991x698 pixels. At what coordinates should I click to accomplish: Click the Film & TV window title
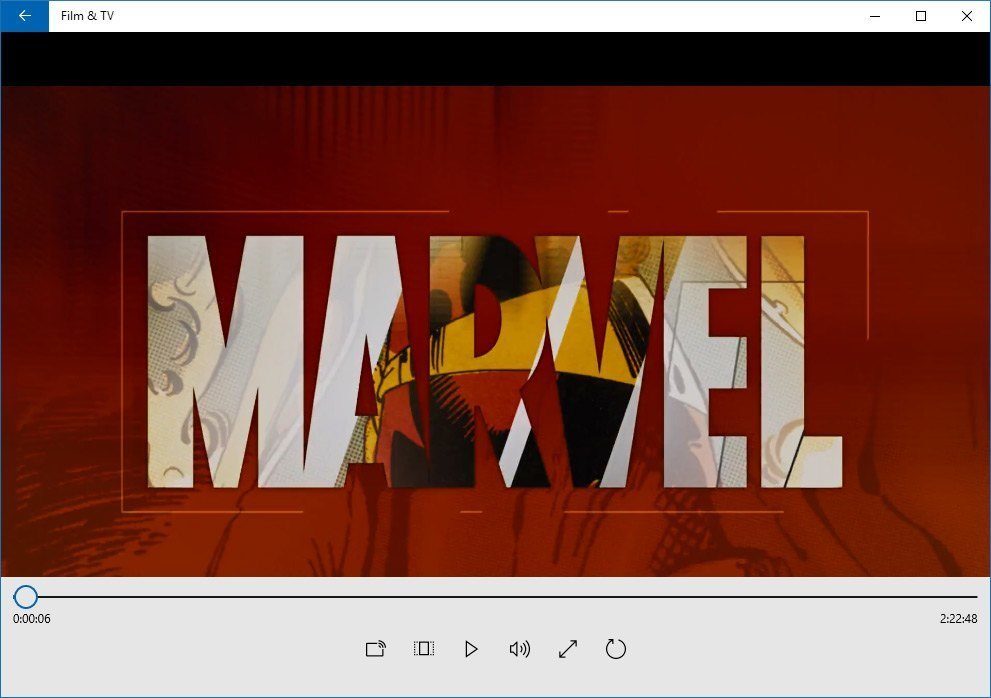pos(87,16)
